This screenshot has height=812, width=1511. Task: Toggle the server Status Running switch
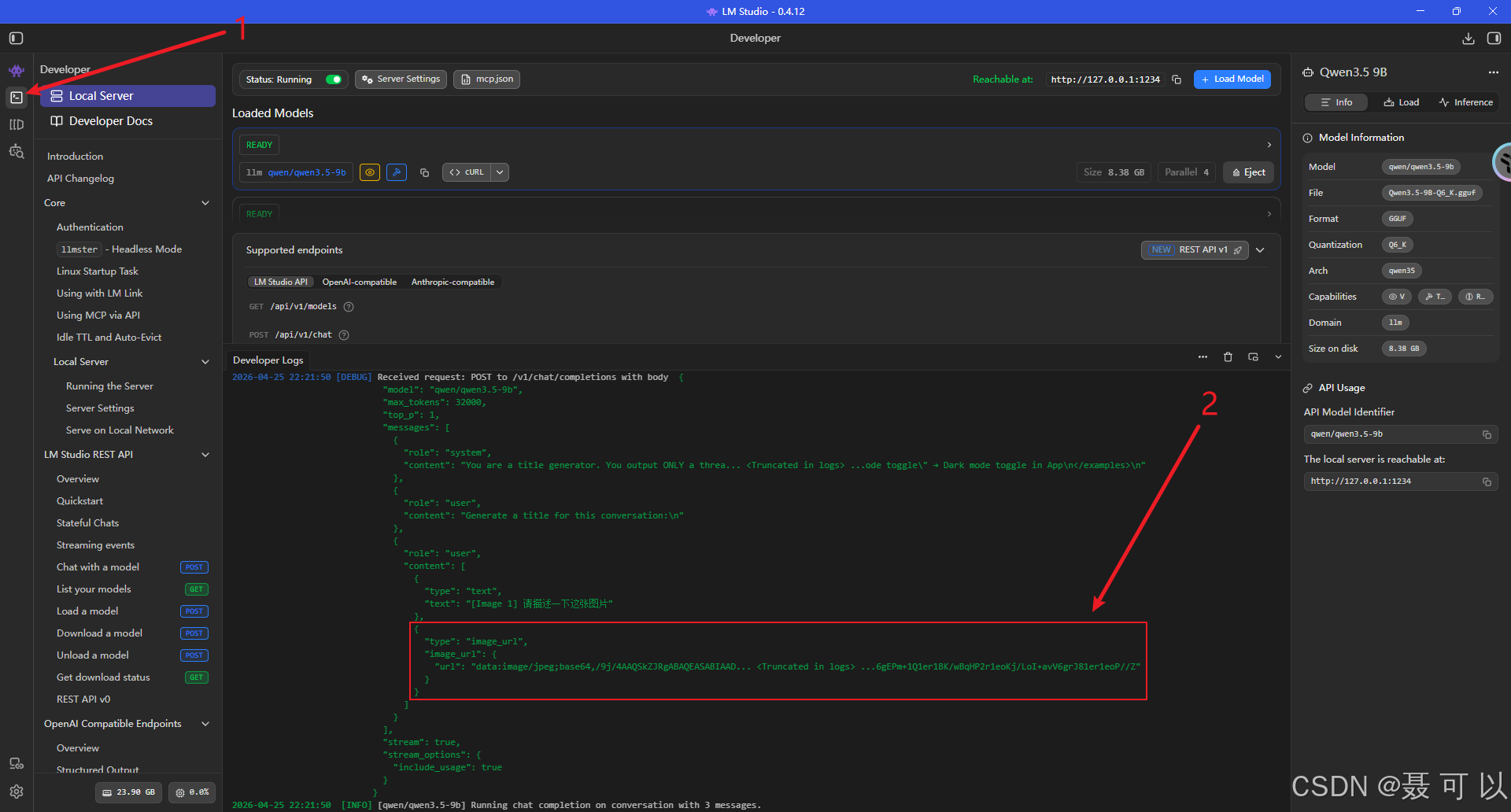tap(334, 79)
